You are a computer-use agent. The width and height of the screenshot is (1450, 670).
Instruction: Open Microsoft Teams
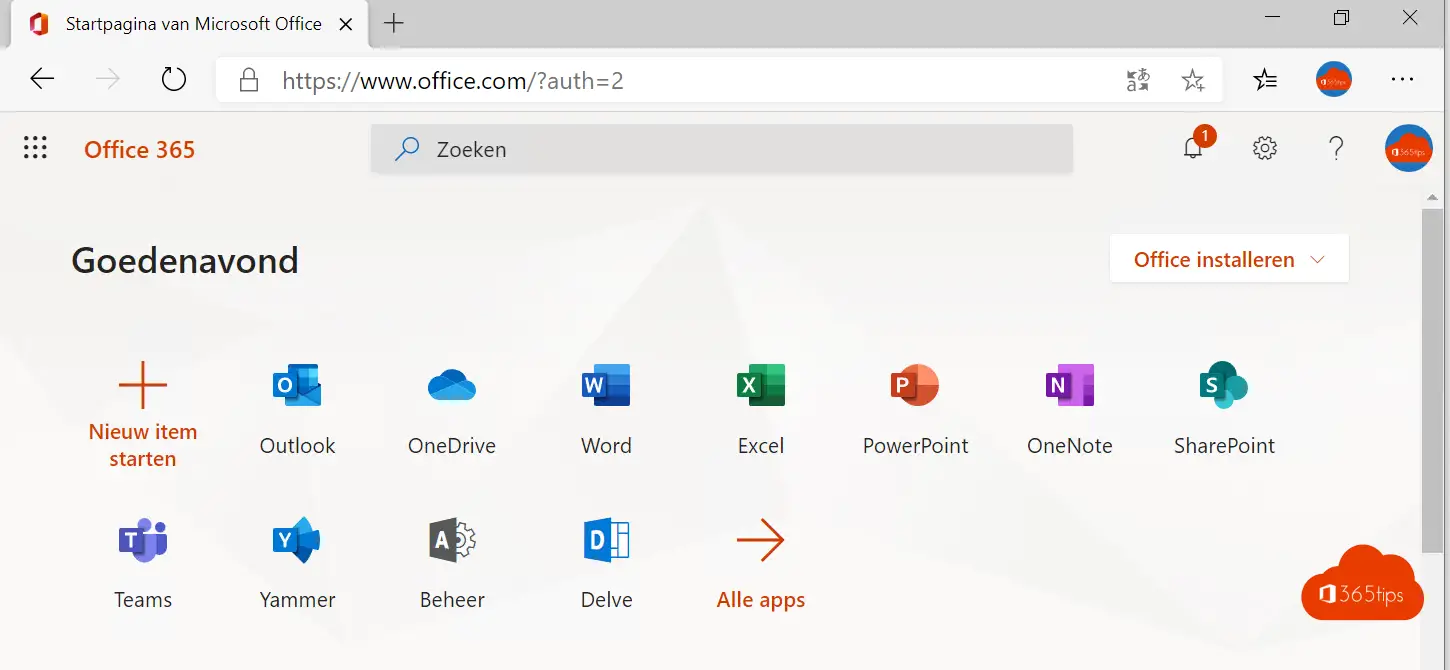[x=143, y=541]
